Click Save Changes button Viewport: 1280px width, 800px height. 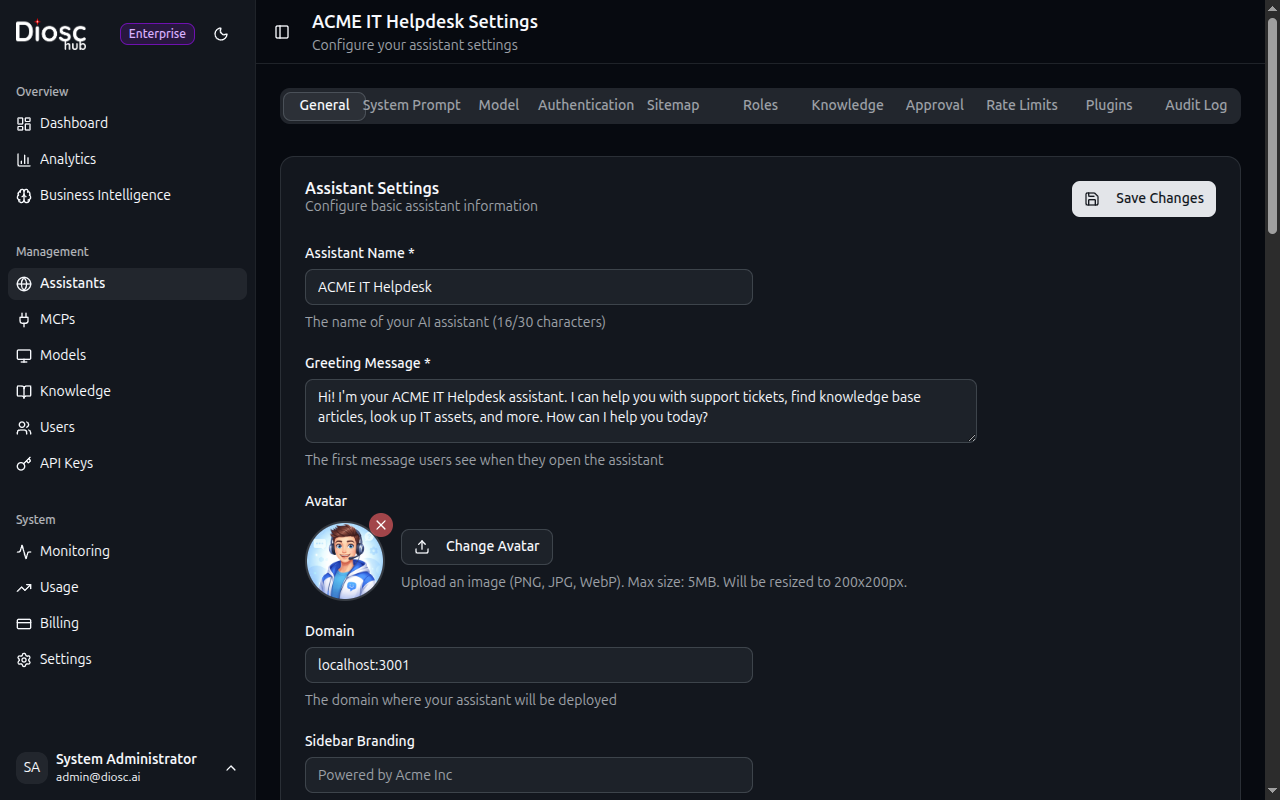(1143, 198)
